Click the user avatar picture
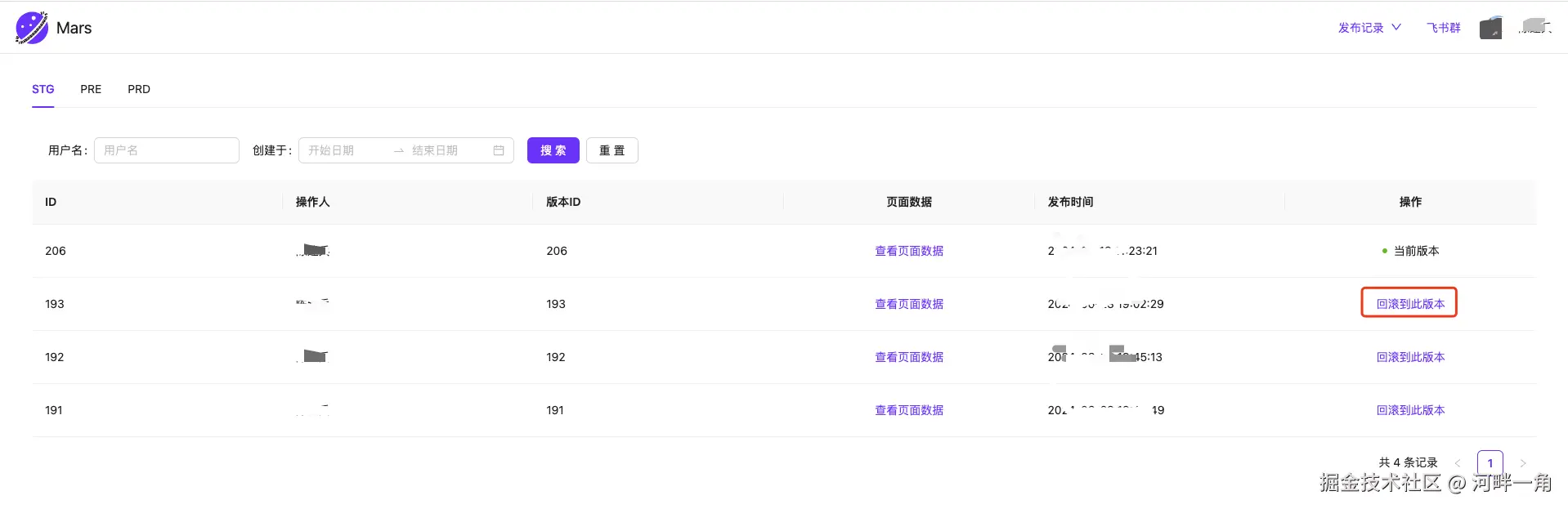 [1490, 29]
